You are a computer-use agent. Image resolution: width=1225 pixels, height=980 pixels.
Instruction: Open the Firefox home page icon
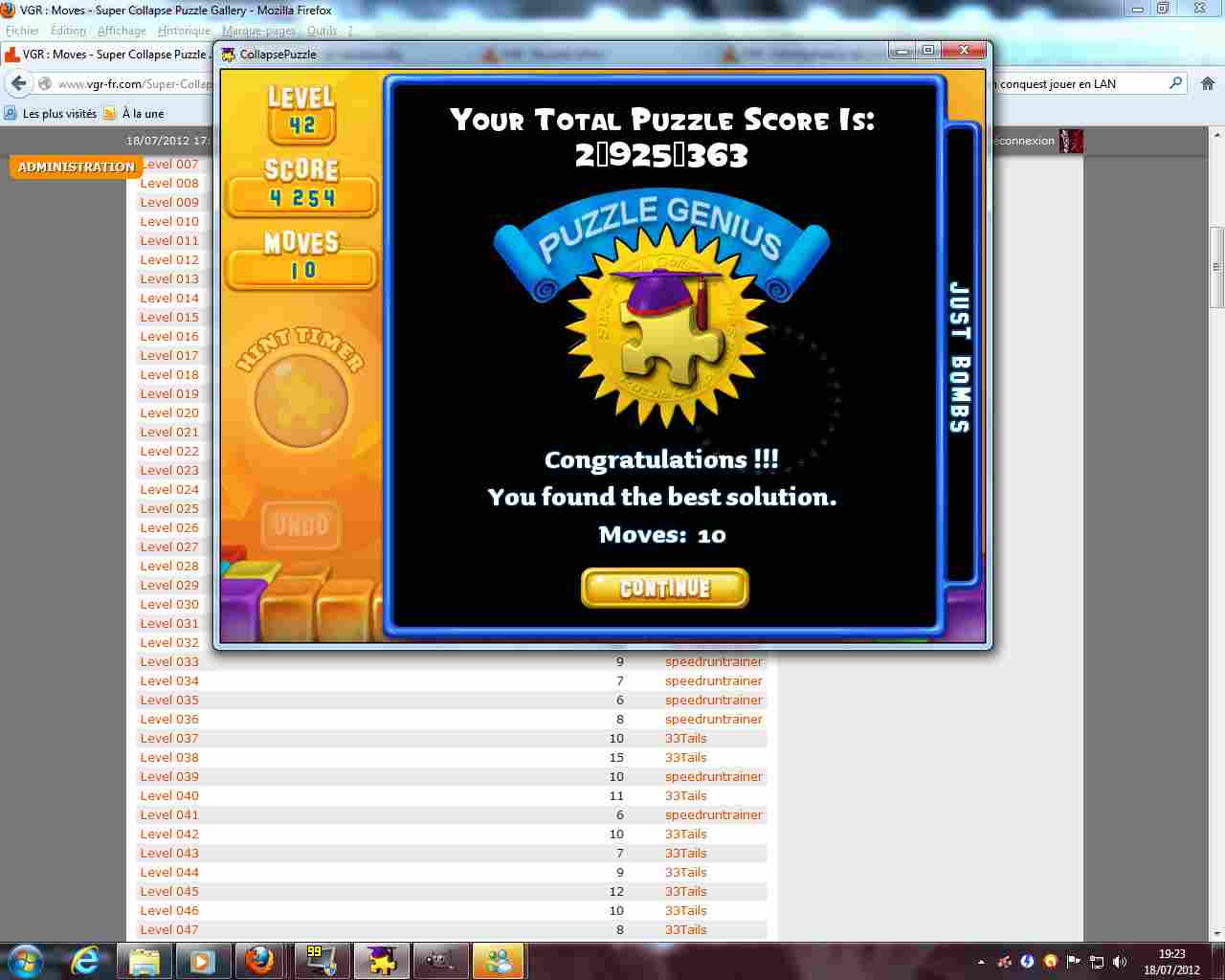pos(1207,84)
